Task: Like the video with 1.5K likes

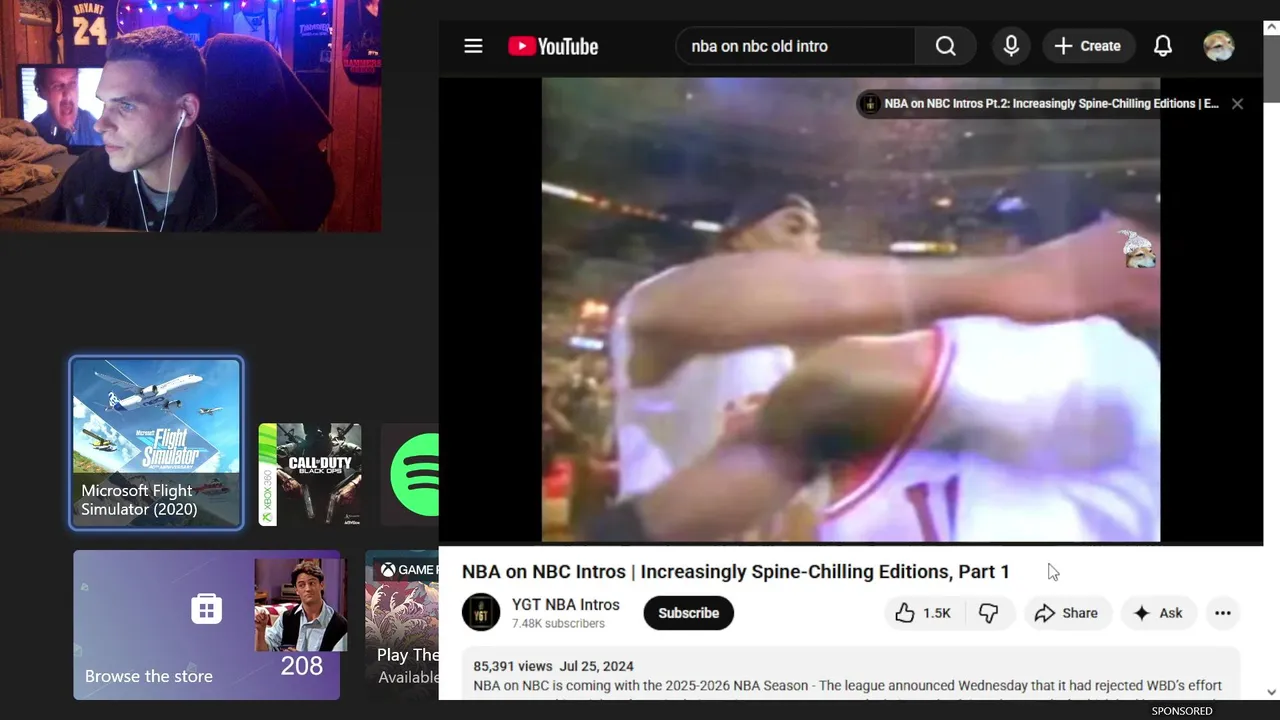Action: click(x=922, y=613)
